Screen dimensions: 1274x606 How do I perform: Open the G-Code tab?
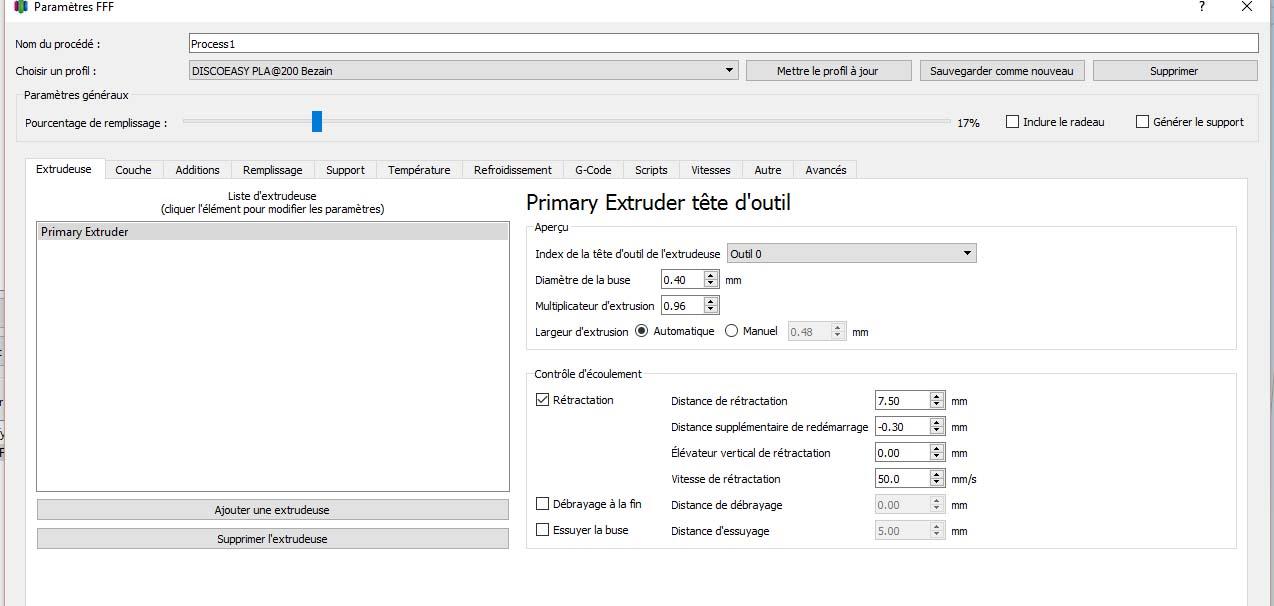(593, 170)
